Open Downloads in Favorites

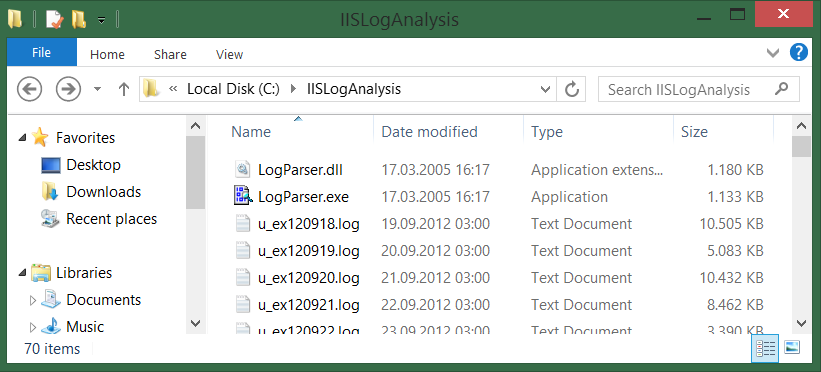[x=104, y=192]
